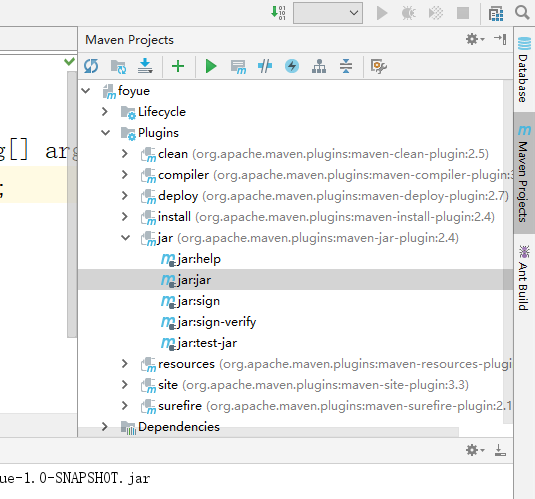Select the Maven Projects side tab
Image resolution: width=535 pixels, height=499 pixels.
[524, 173]
